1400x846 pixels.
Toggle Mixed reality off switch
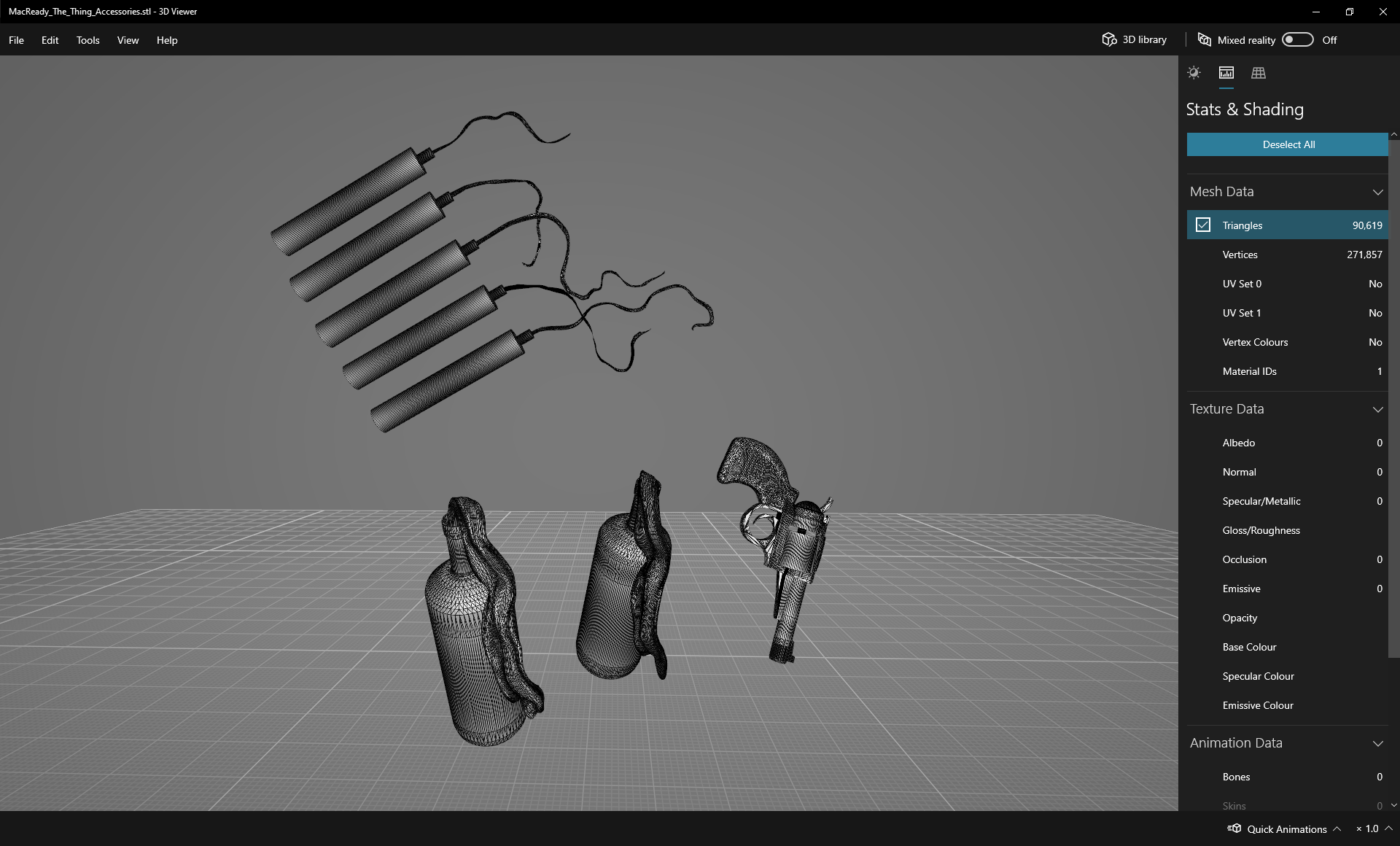point(1297,40)
